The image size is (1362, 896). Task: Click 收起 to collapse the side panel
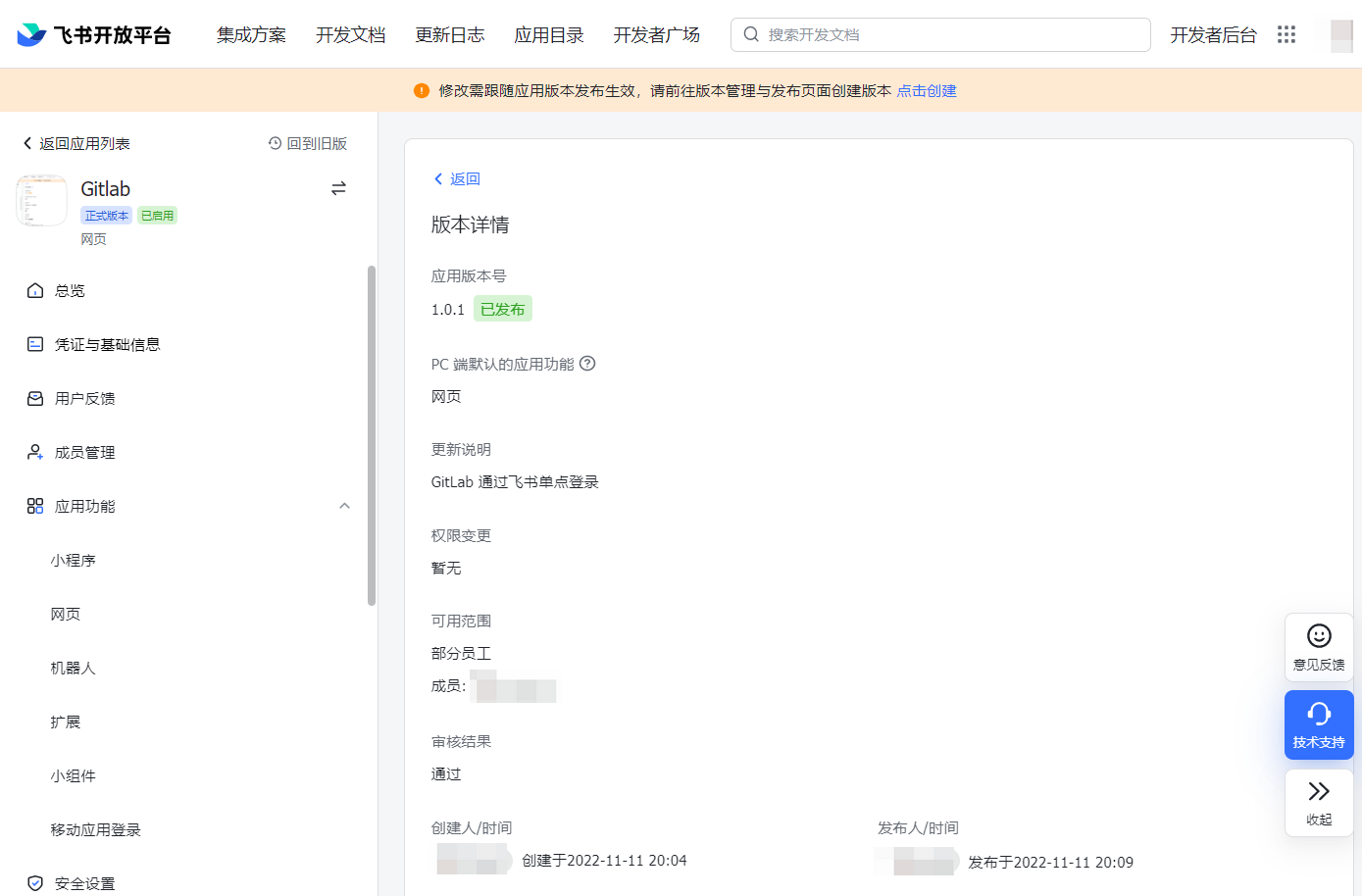(1318, 802)
